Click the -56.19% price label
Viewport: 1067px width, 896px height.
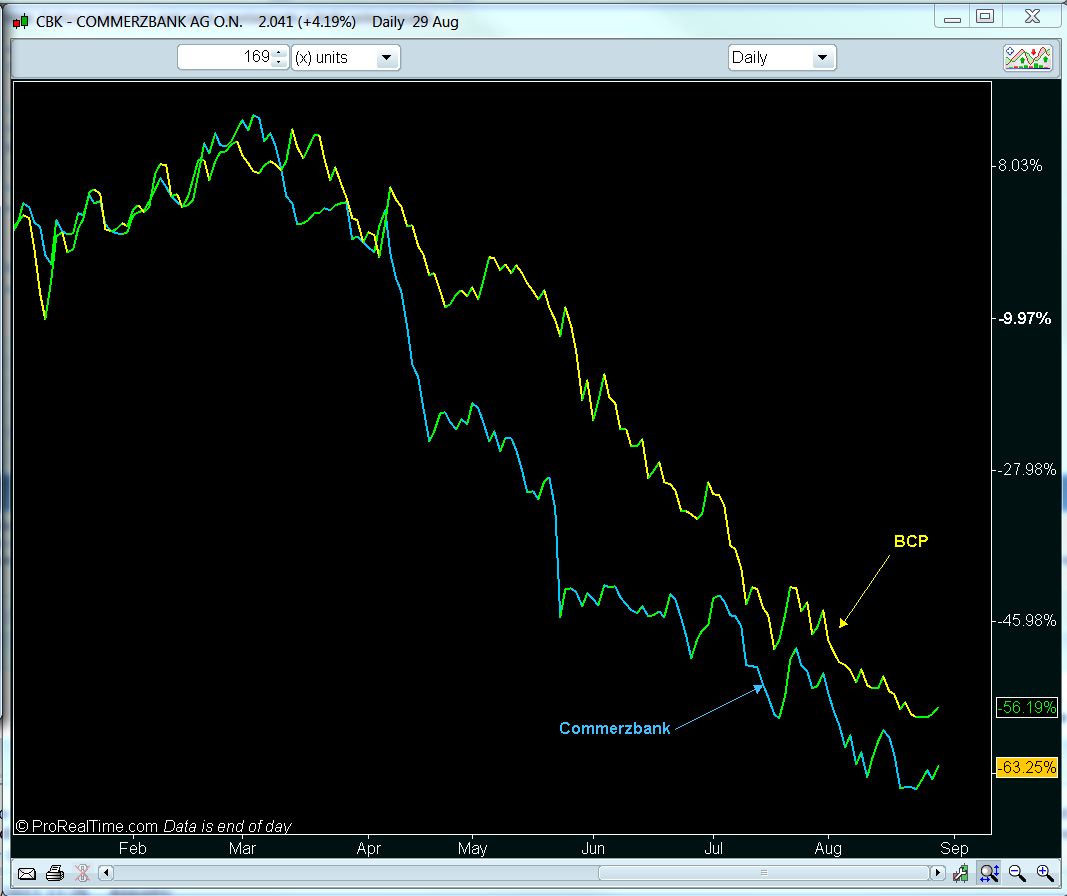(x=1027, y=708)
